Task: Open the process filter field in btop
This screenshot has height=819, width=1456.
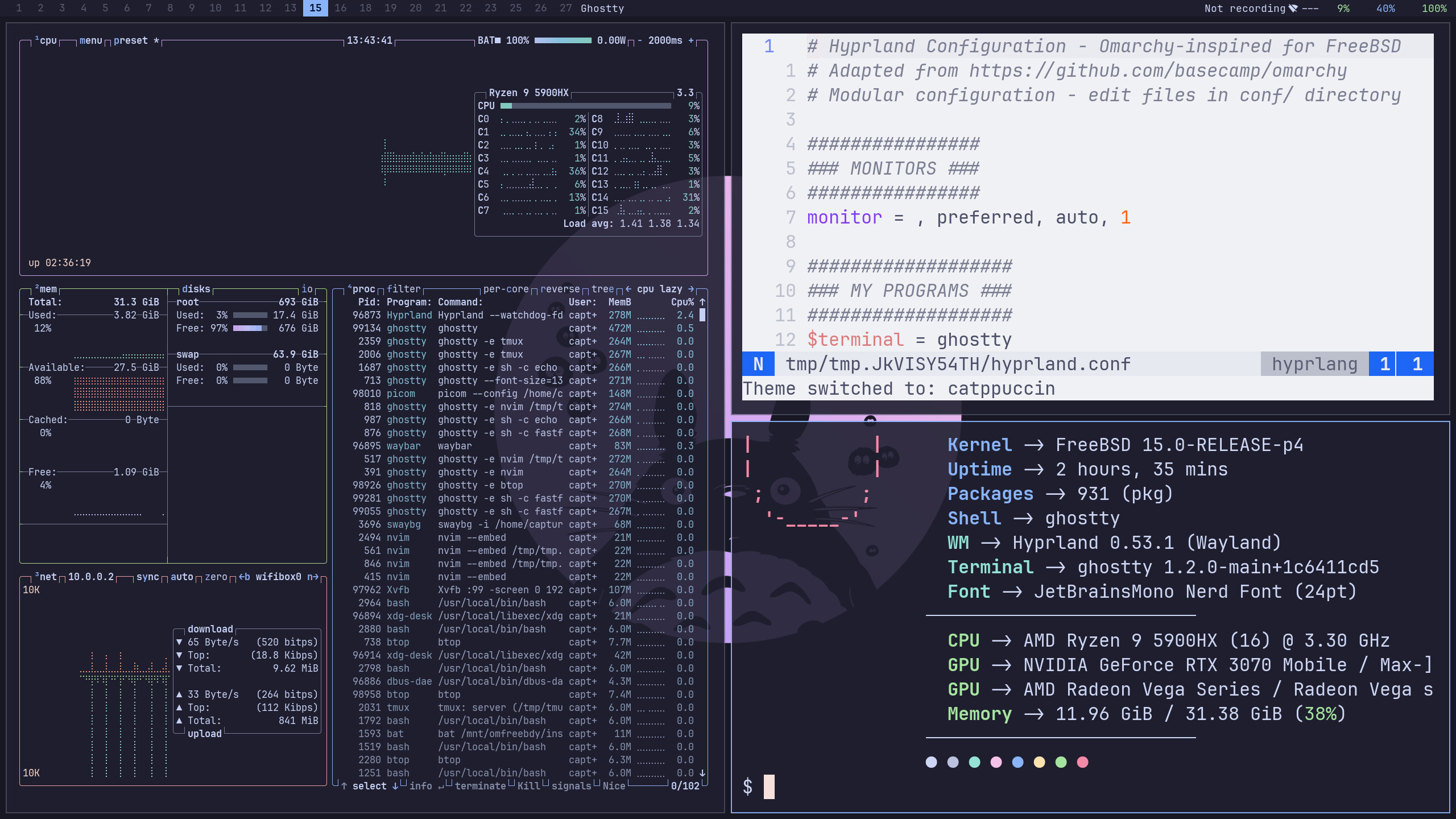Action: coord(404,289)
